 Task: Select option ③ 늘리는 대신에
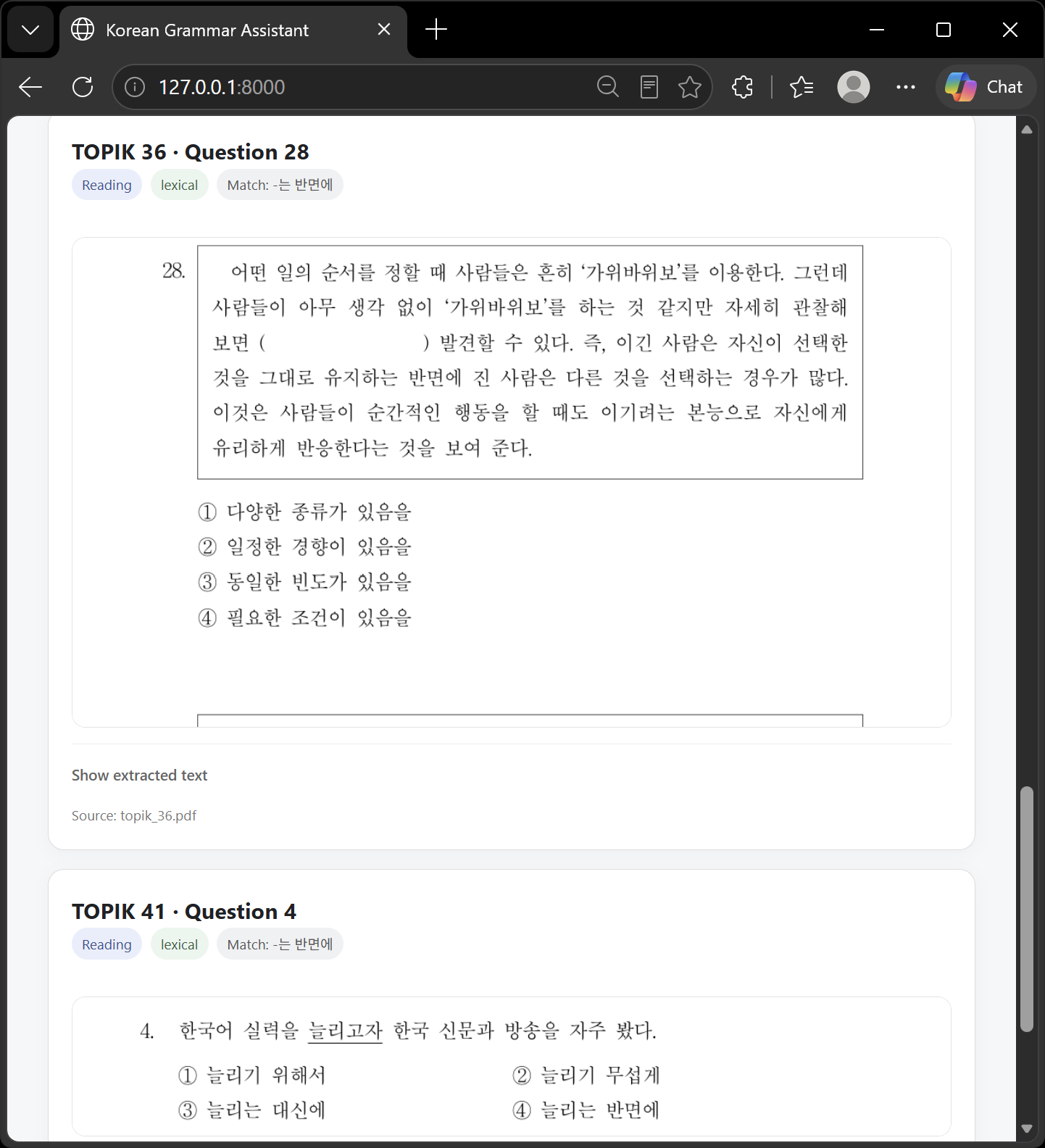[252, 1110]
